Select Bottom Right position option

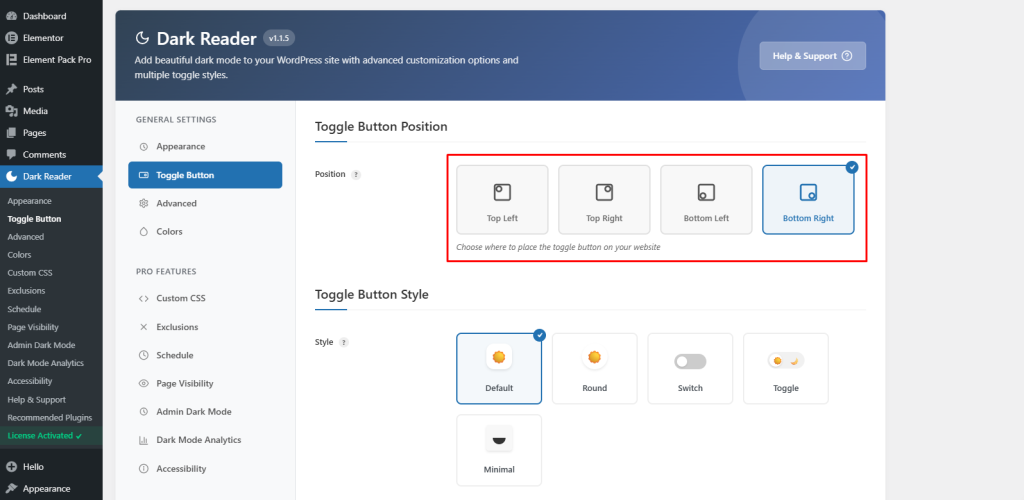(808, 200)
